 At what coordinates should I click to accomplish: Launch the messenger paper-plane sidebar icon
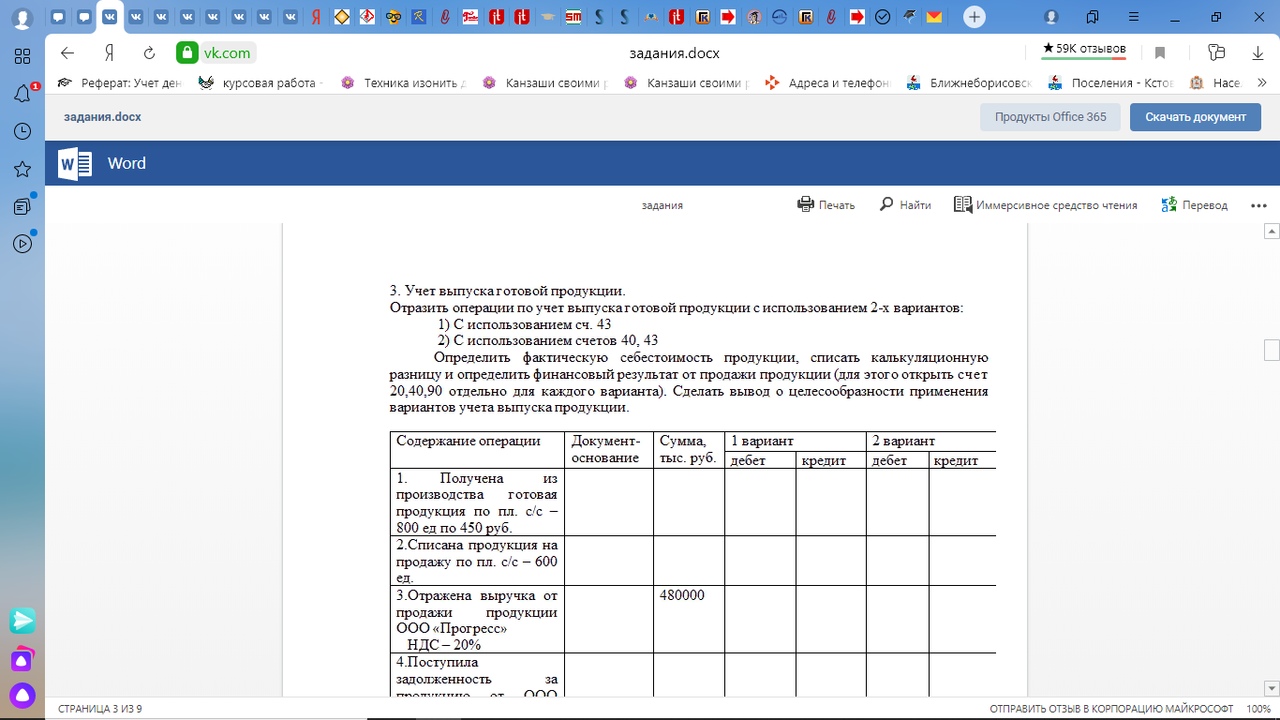pyautogui.click(x=22, y=621)
